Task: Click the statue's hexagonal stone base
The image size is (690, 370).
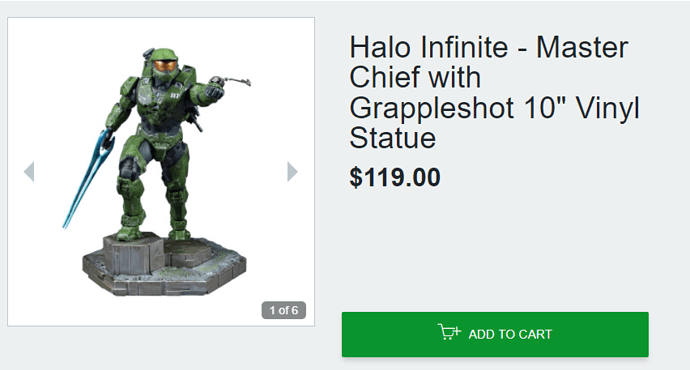Action: tap(165, 266)
